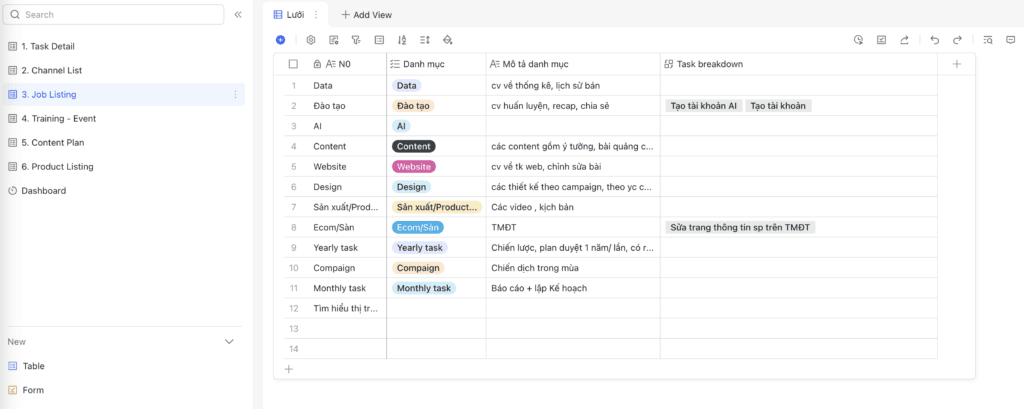Open the sort tool in toolbar
This screenshot has height=409, width=1024.
pyautogui.click(x=402, y=40)
